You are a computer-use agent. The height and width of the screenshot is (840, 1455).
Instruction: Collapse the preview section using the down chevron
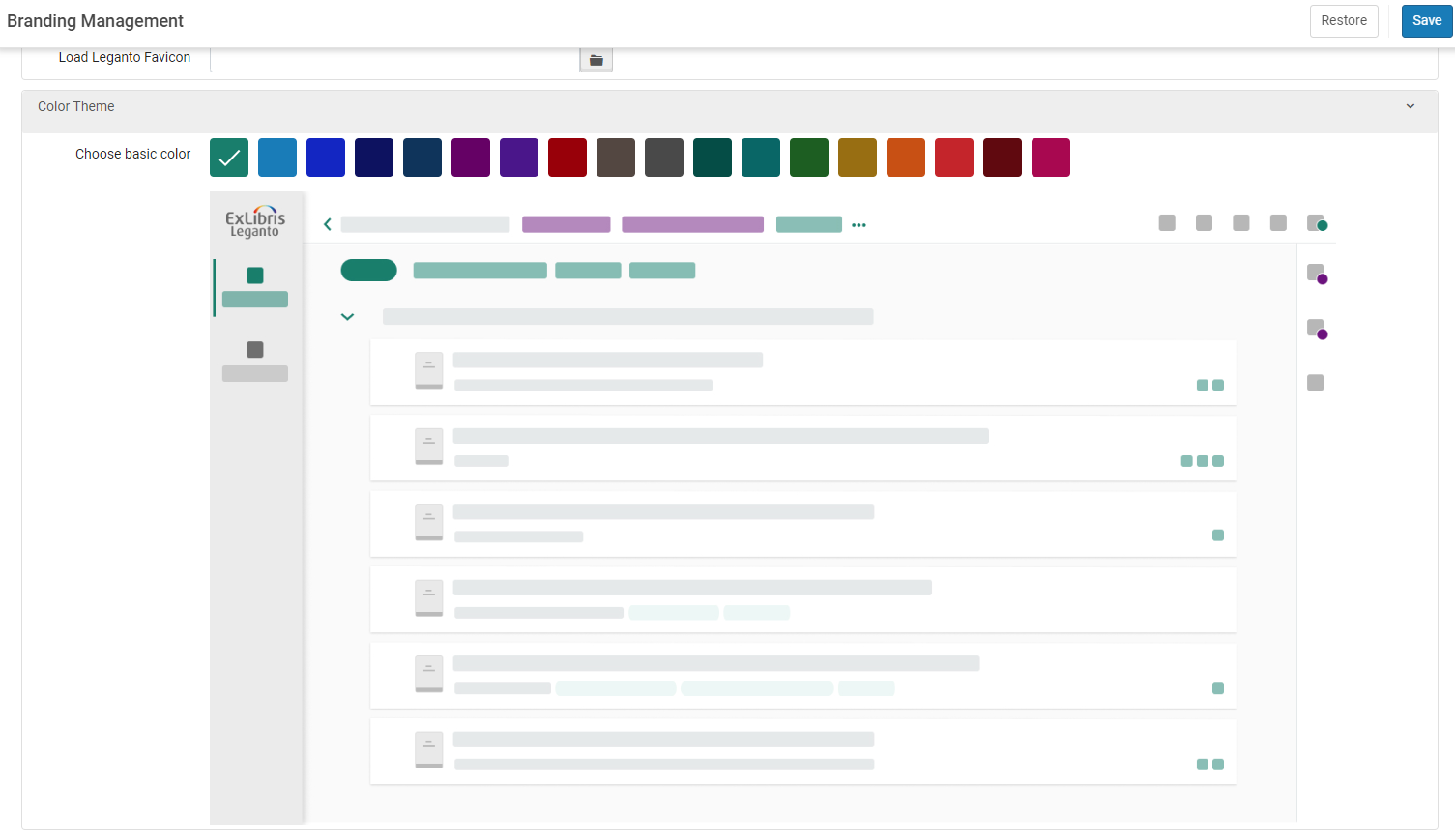tap(347, 317)
